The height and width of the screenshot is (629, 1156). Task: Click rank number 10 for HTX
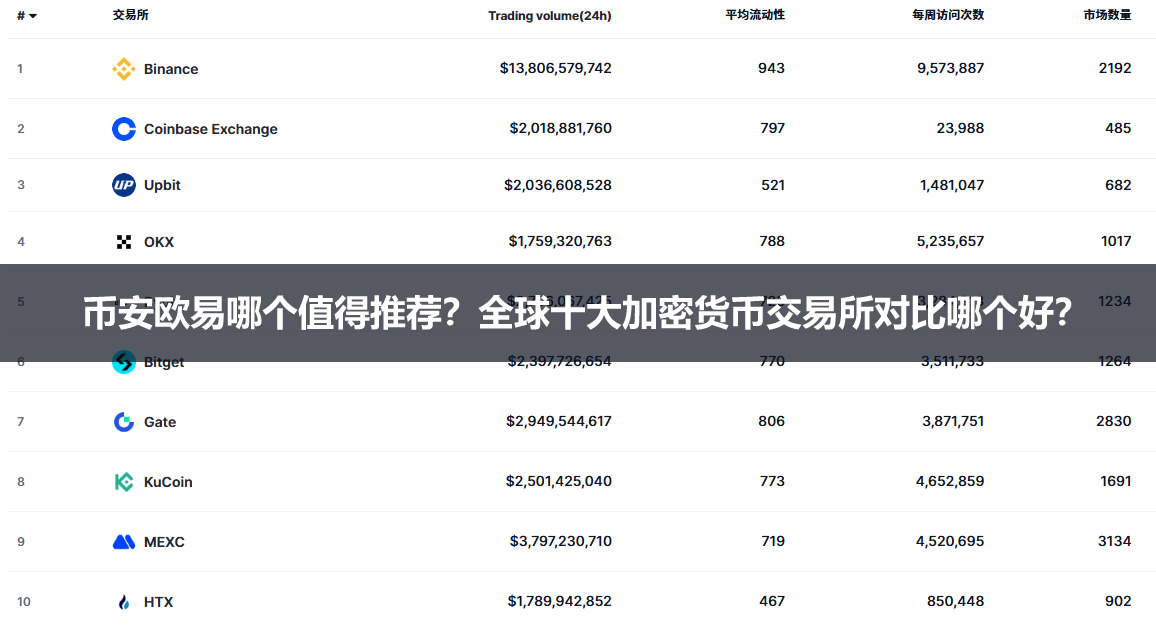coord(24,602)
